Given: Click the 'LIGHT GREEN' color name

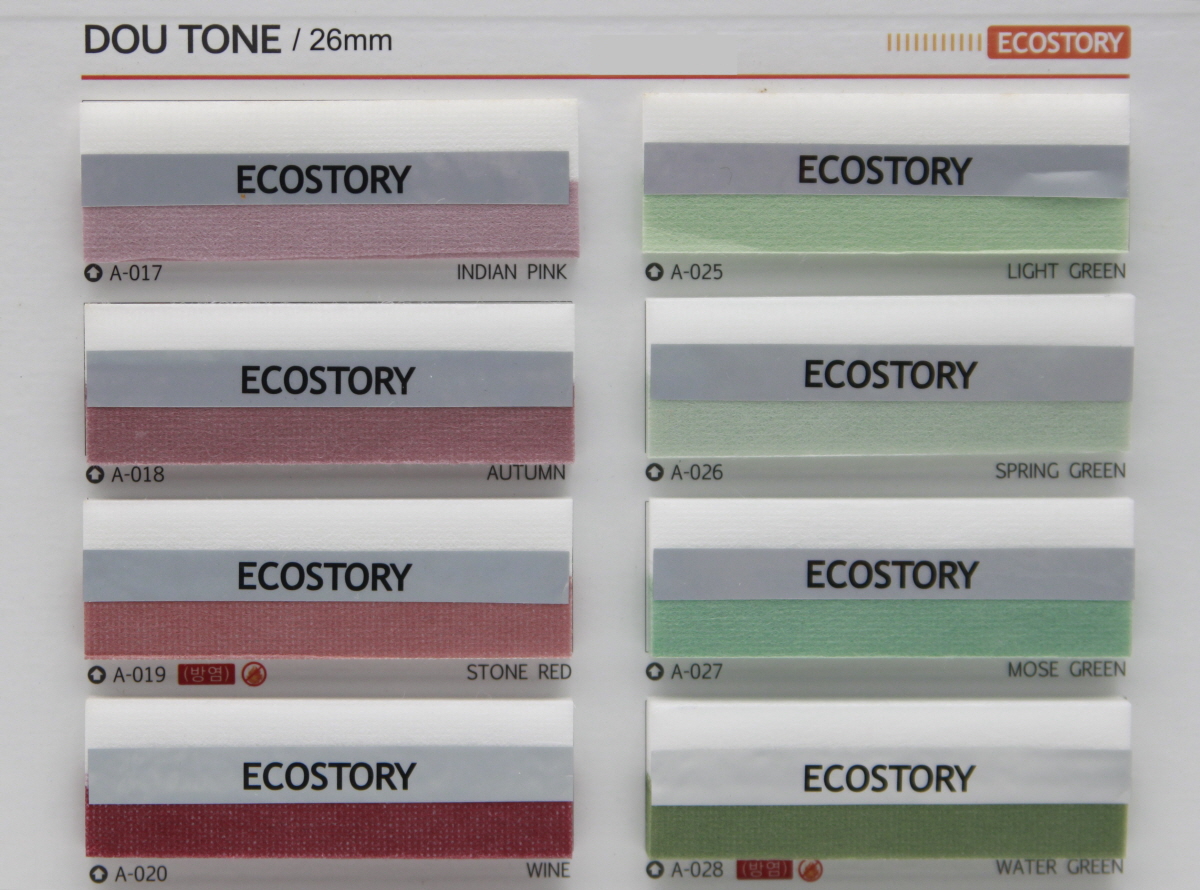Looking at the screenshot, I should coord(1067,271).
